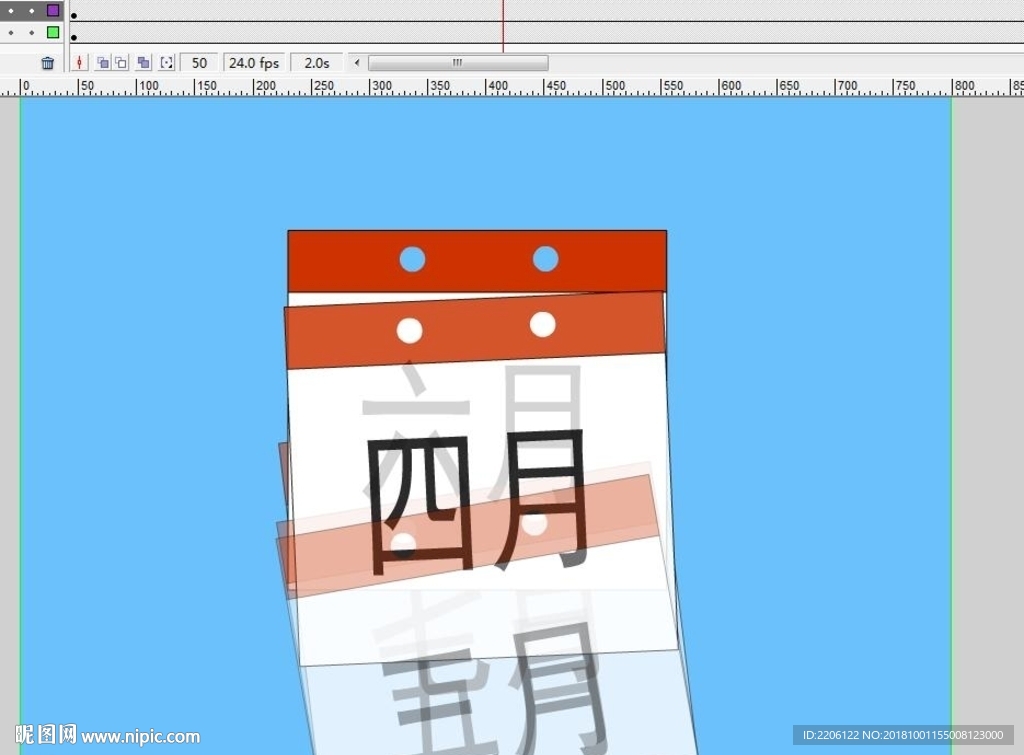Click the right white hole on the orange header

click(543, 325)
